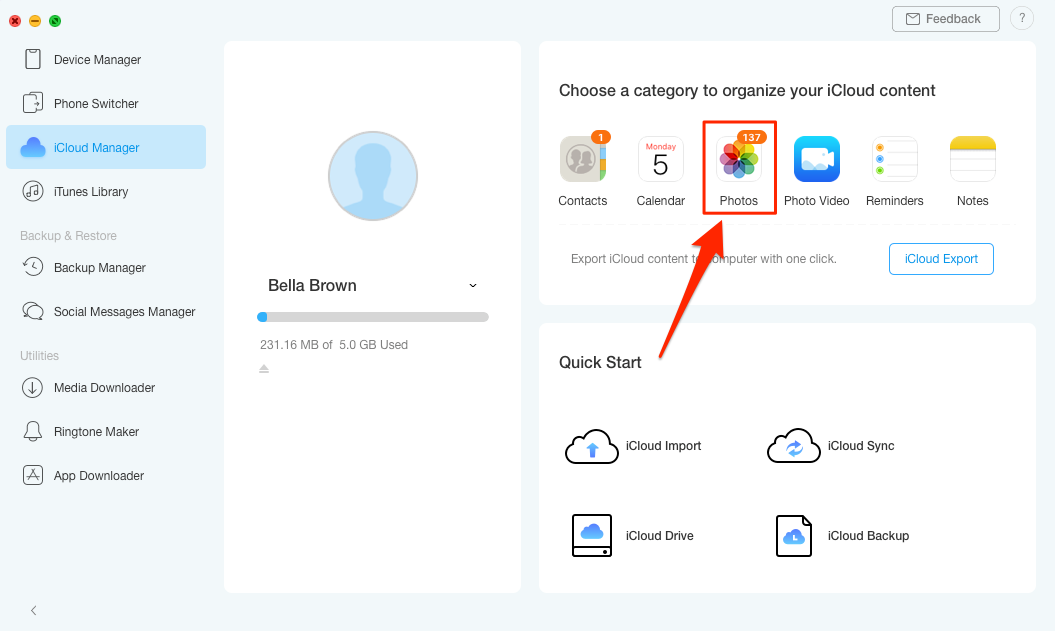Click the iCloud Export button
This screenshot has width=1055, height=631.
click(x=941, y=259)
